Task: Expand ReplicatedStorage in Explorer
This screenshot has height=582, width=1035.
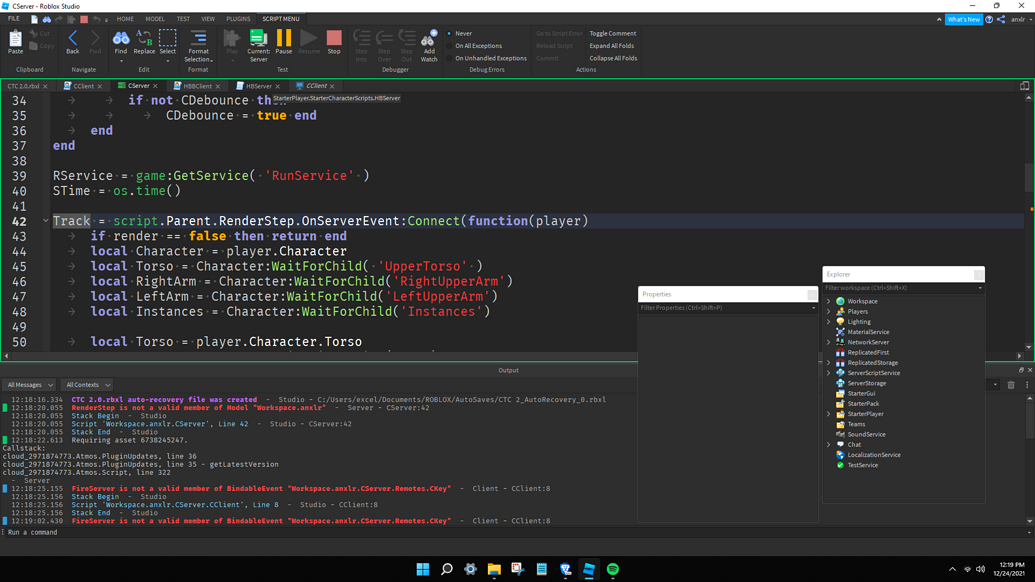Action: coord(829,362)
